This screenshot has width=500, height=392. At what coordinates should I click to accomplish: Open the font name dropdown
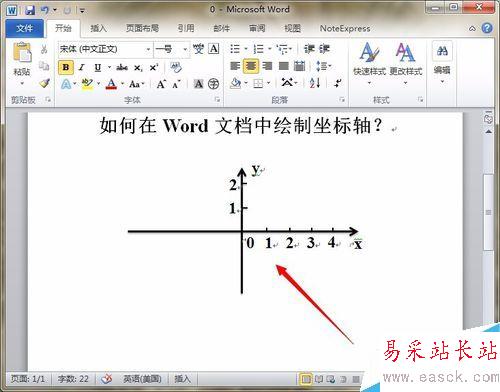point(148,49)
